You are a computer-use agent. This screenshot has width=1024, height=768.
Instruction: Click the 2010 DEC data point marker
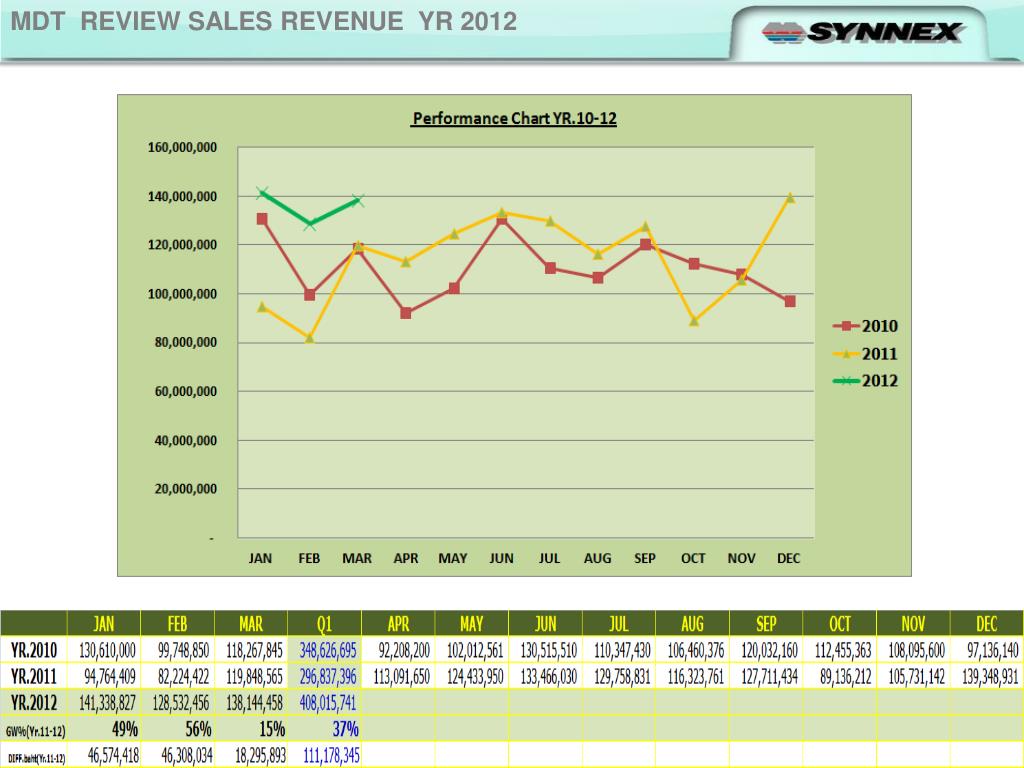[x=790, y=301]
